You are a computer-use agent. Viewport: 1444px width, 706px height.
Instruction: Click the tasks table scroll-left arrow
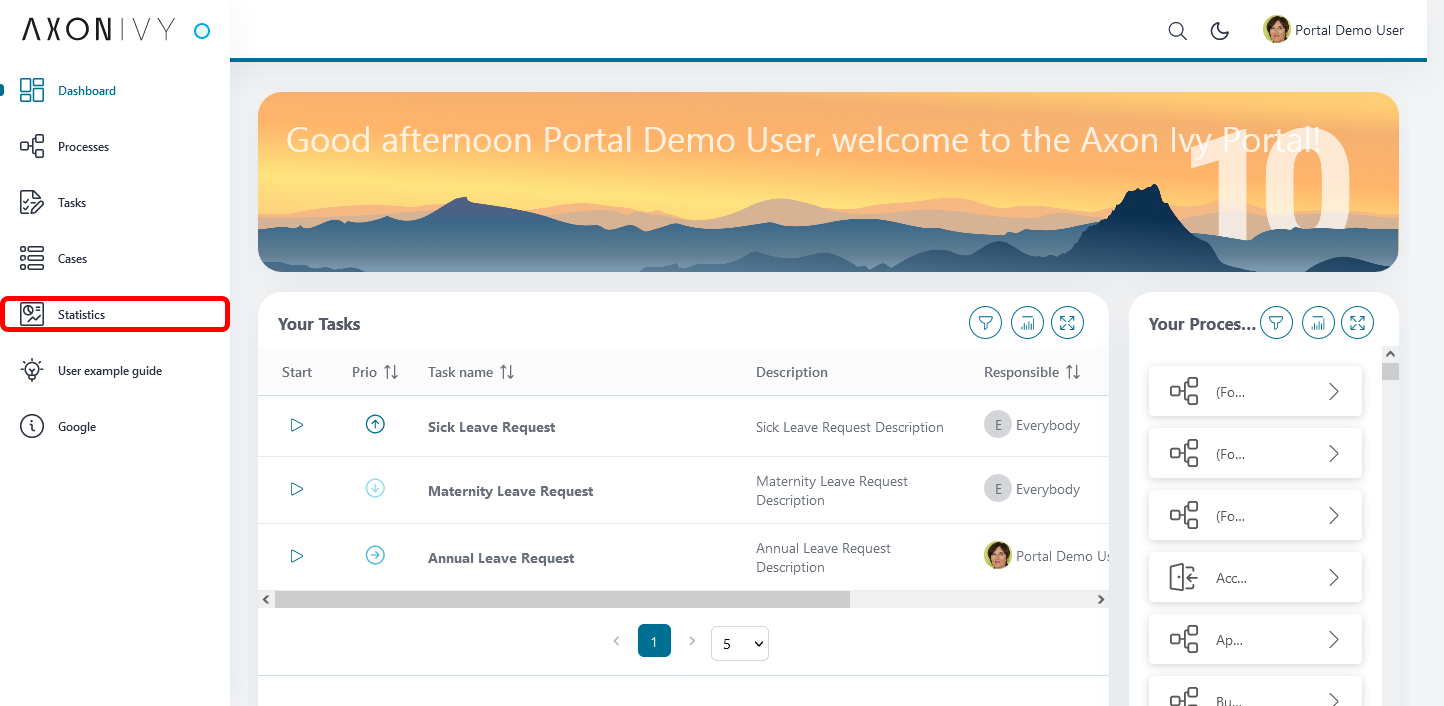tap(266, 599)
